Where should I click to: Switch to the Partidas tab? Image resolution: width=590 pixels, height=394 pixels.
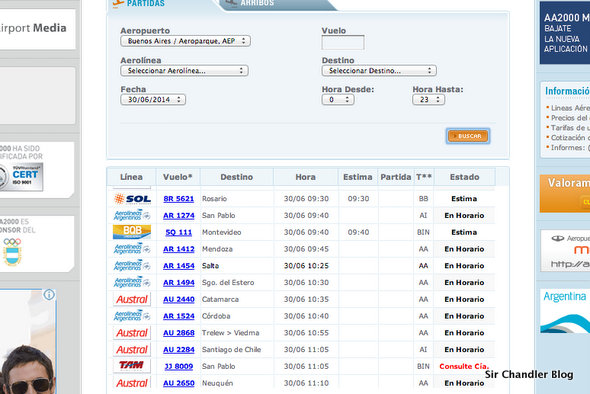pyautogui.click(x=138, y=4)
